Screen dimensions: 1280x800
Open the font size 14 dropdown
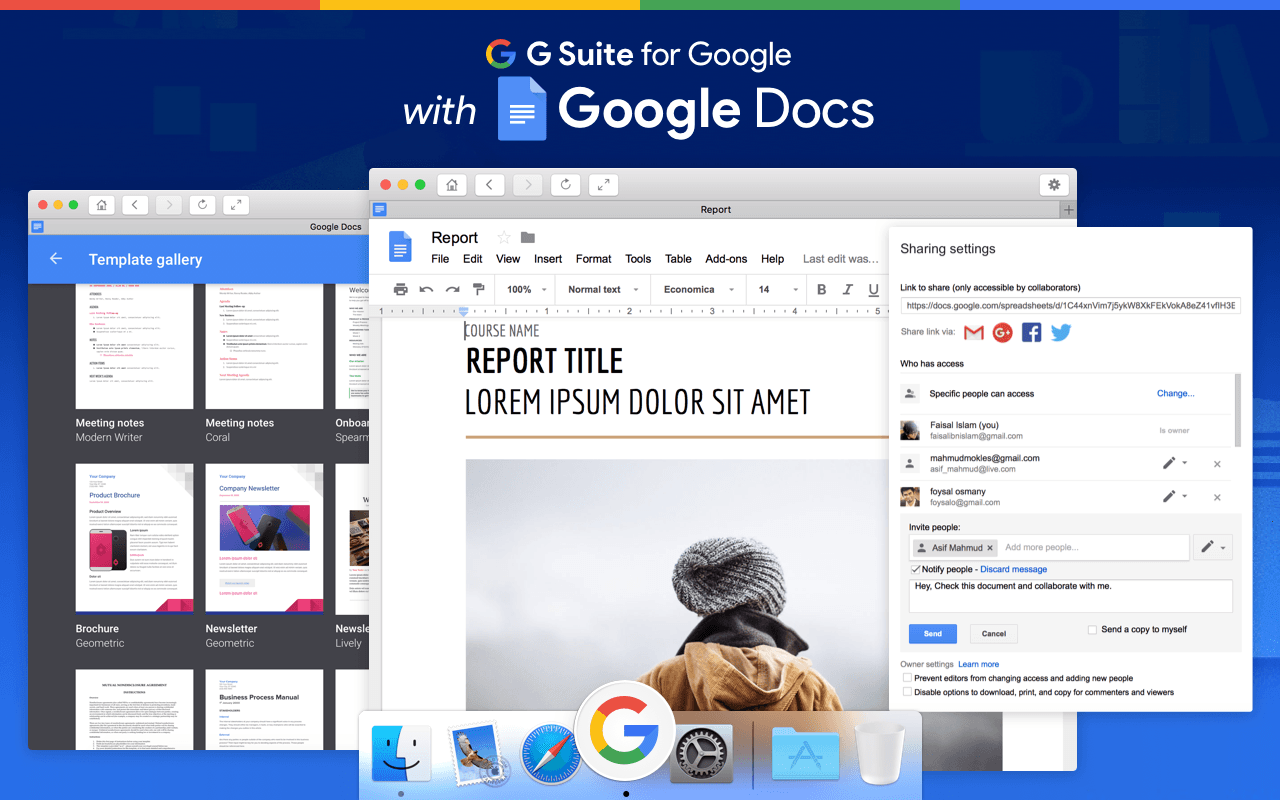pos(778,289)
